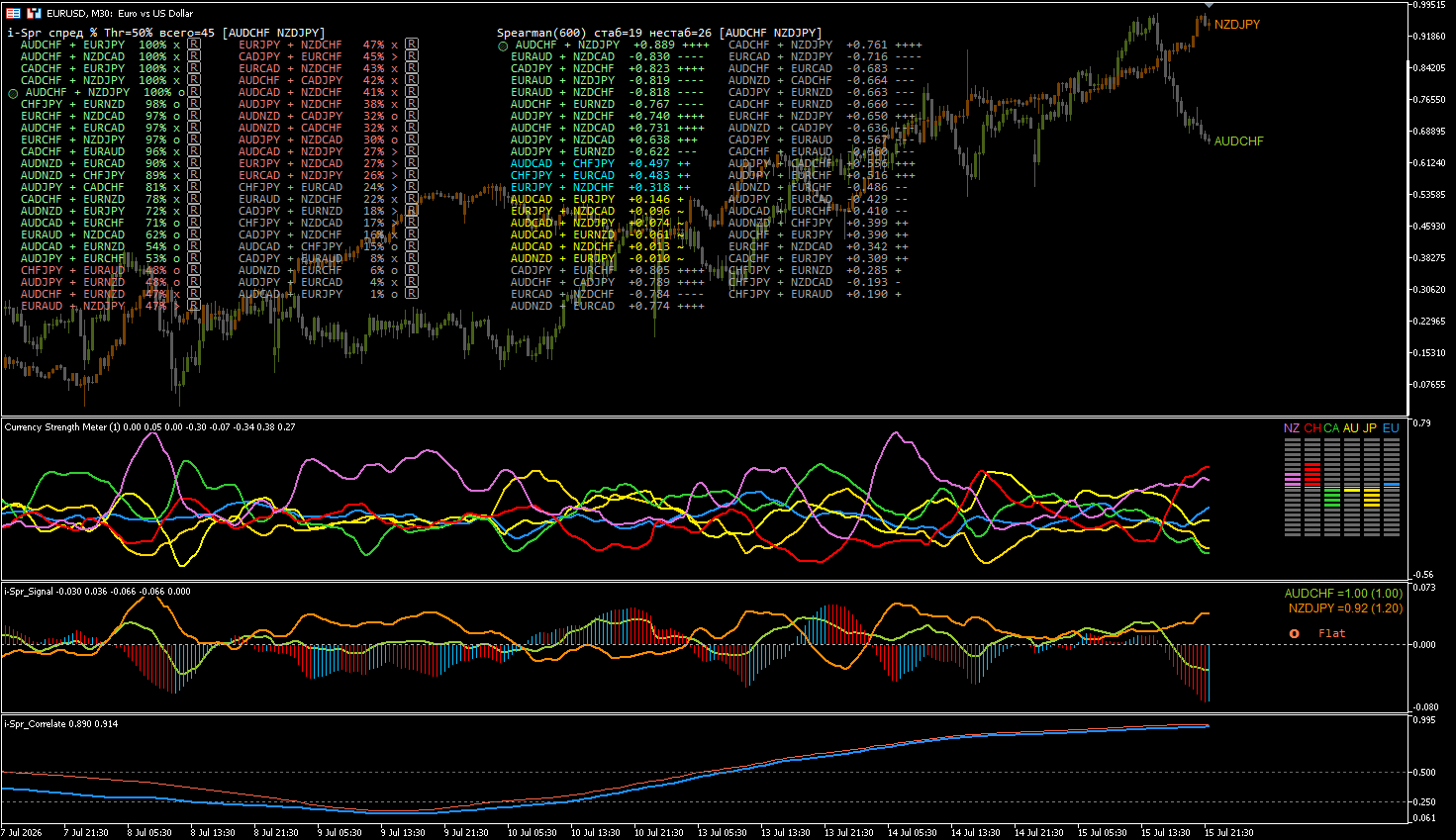Click the red table icon in chart title

[x=14, y=13]
